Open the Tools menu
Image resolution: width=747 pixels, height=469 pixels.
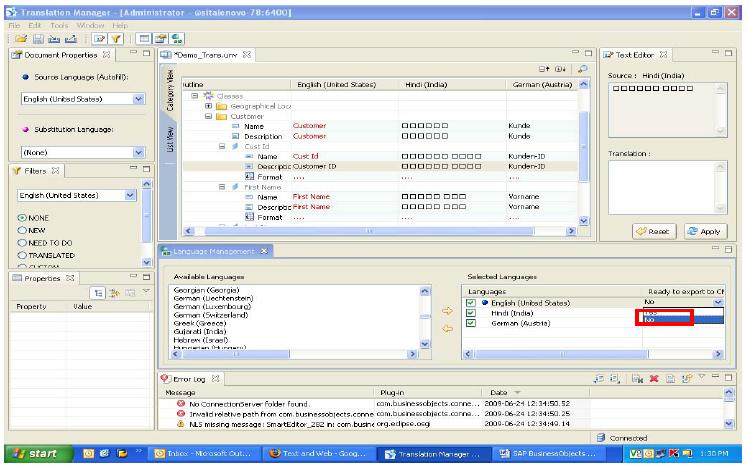(59, 25)
